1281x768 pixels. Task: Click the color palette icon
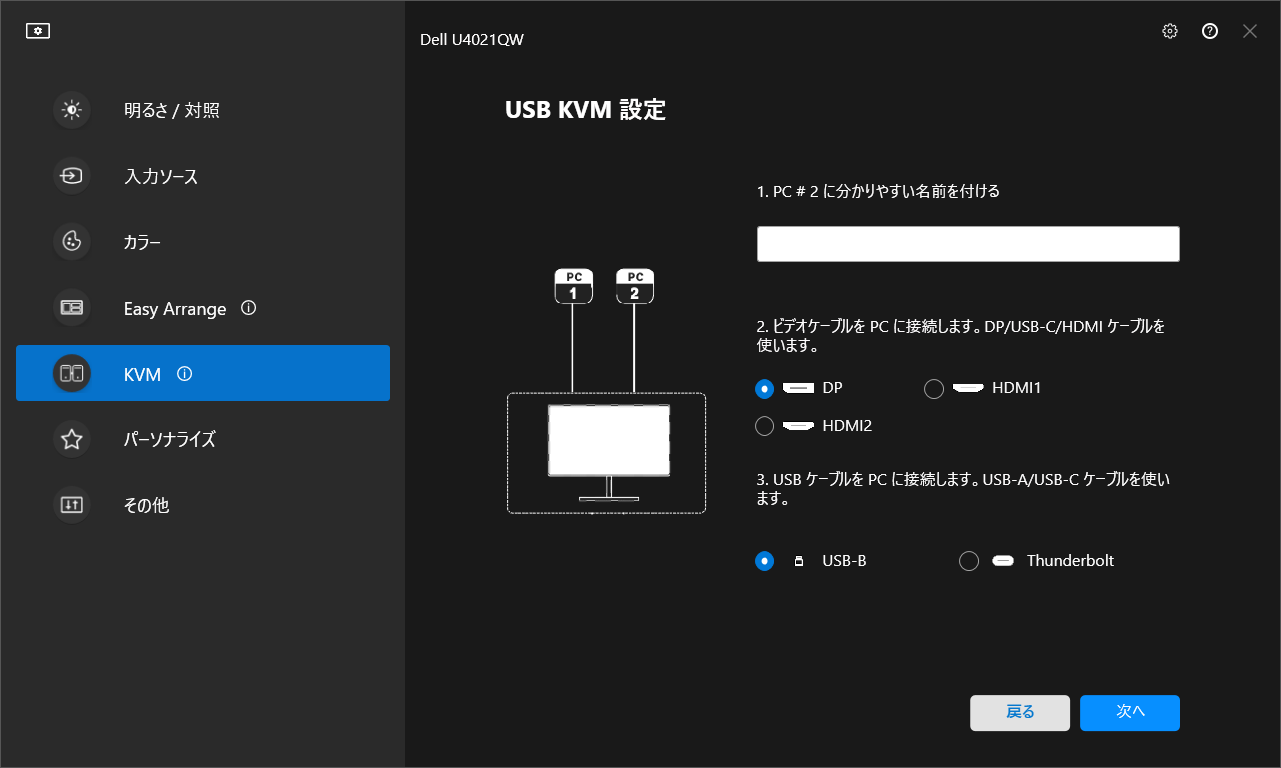(72, 242)
